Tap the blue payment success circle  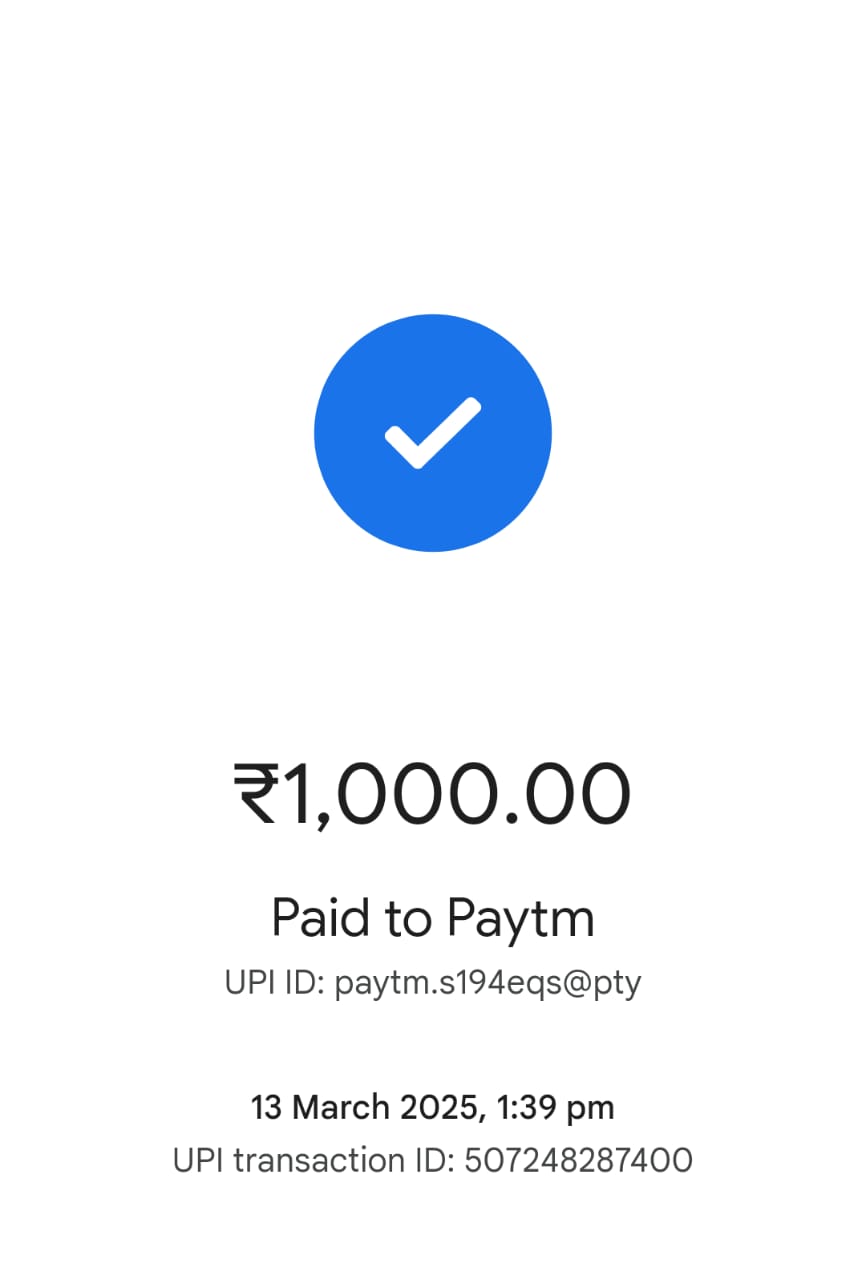pyautogui.click(x=433, y=433)
